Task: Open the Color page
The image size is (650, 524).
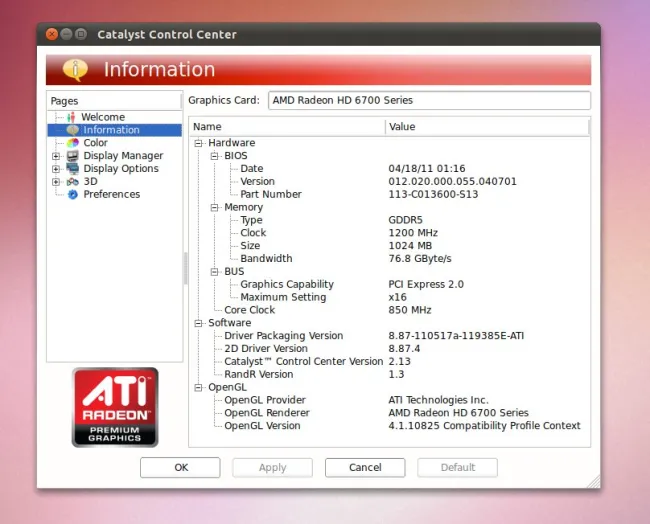Action: (x=95, y=143)
